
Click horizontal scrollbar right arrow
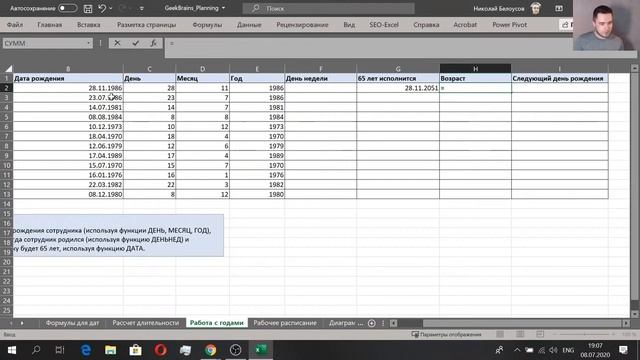[x=626, y=323]
